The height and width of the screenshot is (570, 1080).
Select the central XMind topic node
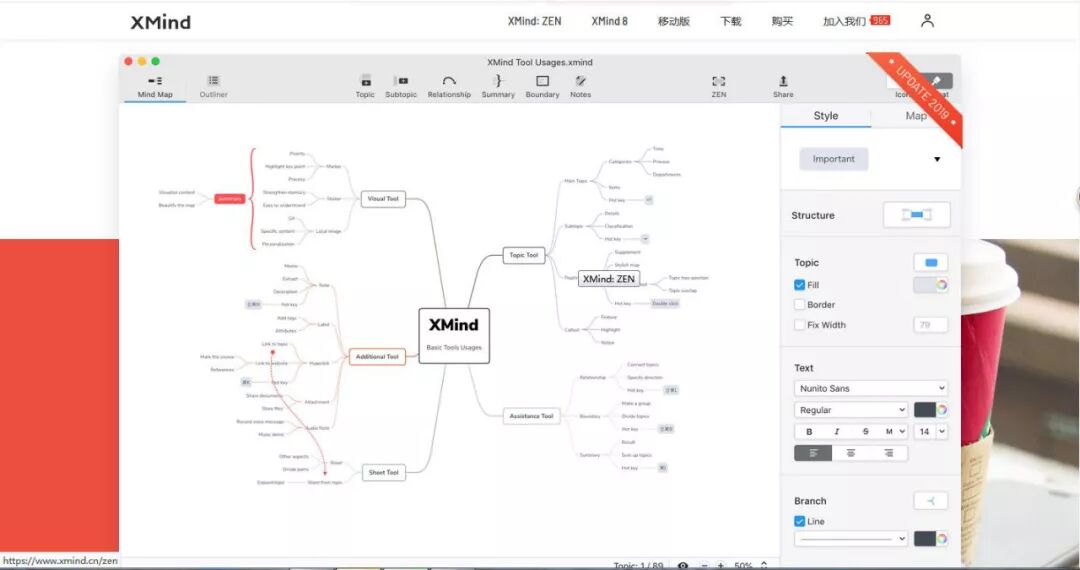click(454, 335)
